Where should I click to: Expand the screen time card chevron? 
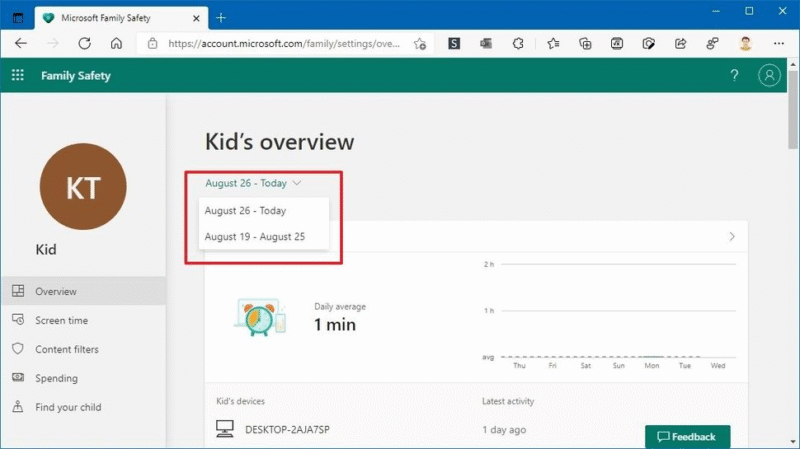click(x=732, y=237)
